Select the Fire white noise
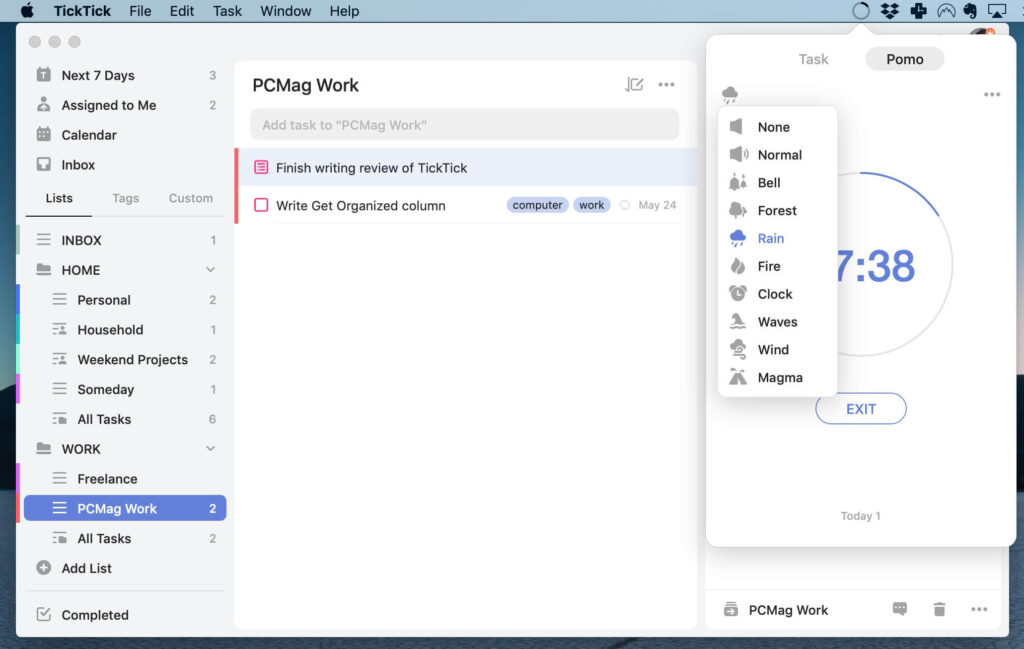This screenshot has height=649, width=1024. click(x=777, y=266)
